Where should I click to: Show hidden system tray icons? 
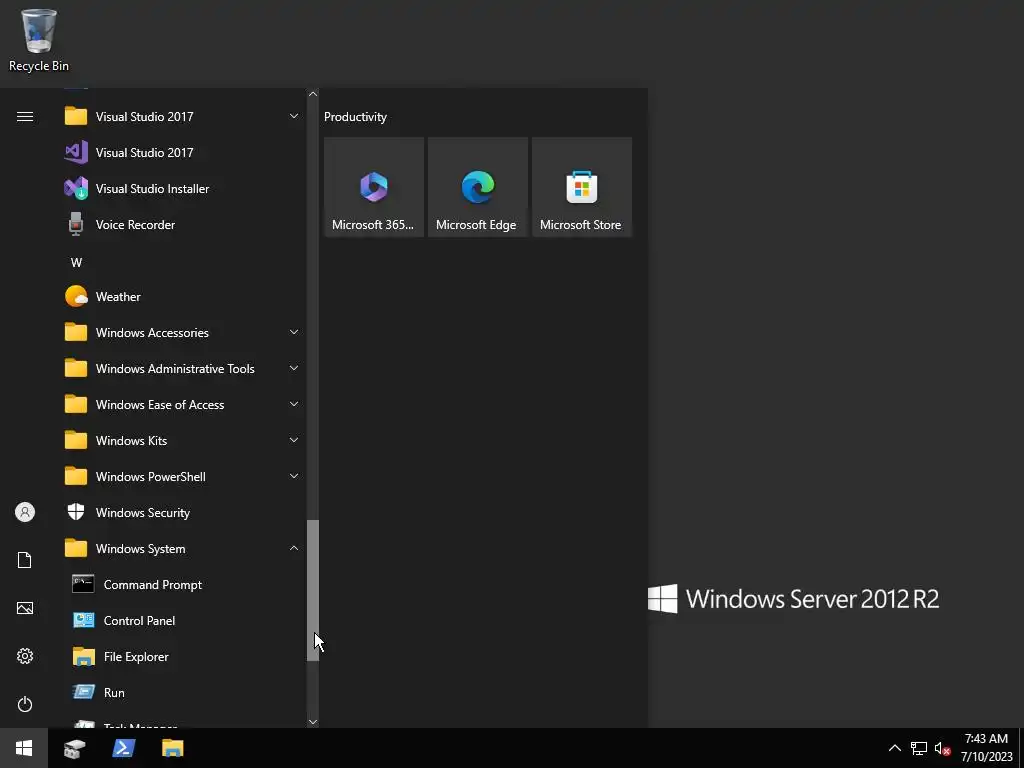pyautogui.click(x=895, y=748)
